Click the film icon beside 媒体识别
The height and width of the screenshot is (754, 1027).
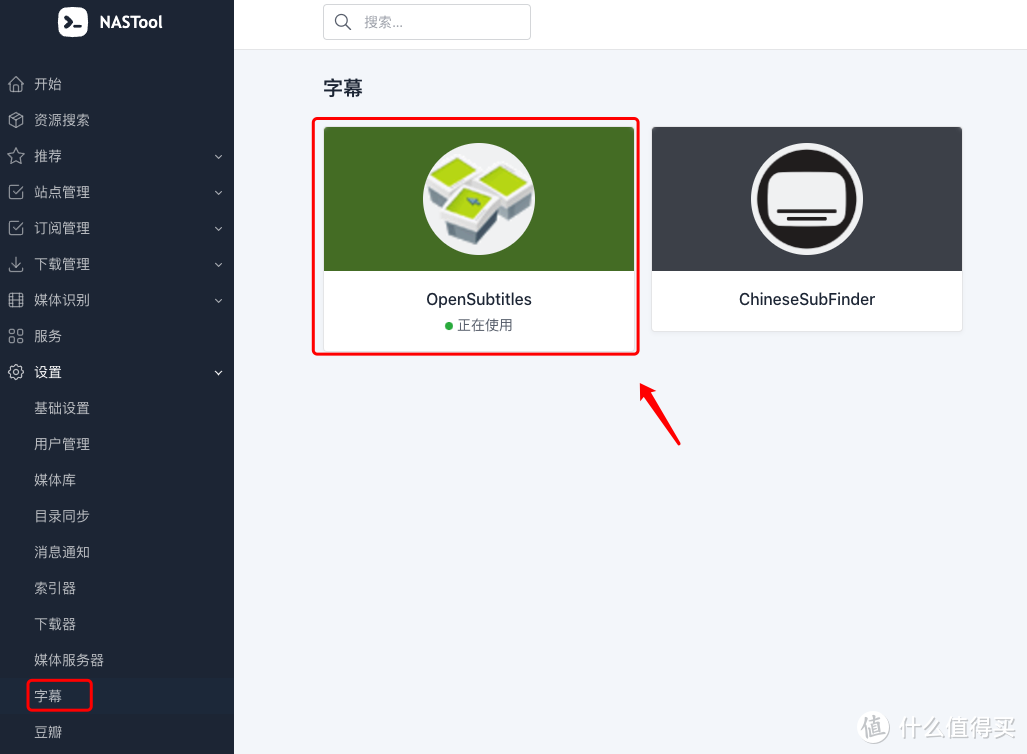coord(16,300)
